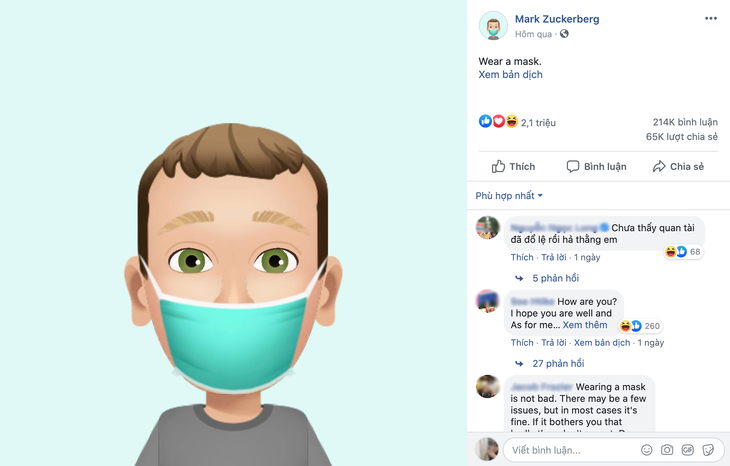Click Thích under the first comment
730x466 pixels.
pyautogui.click(x=522, y=257)
